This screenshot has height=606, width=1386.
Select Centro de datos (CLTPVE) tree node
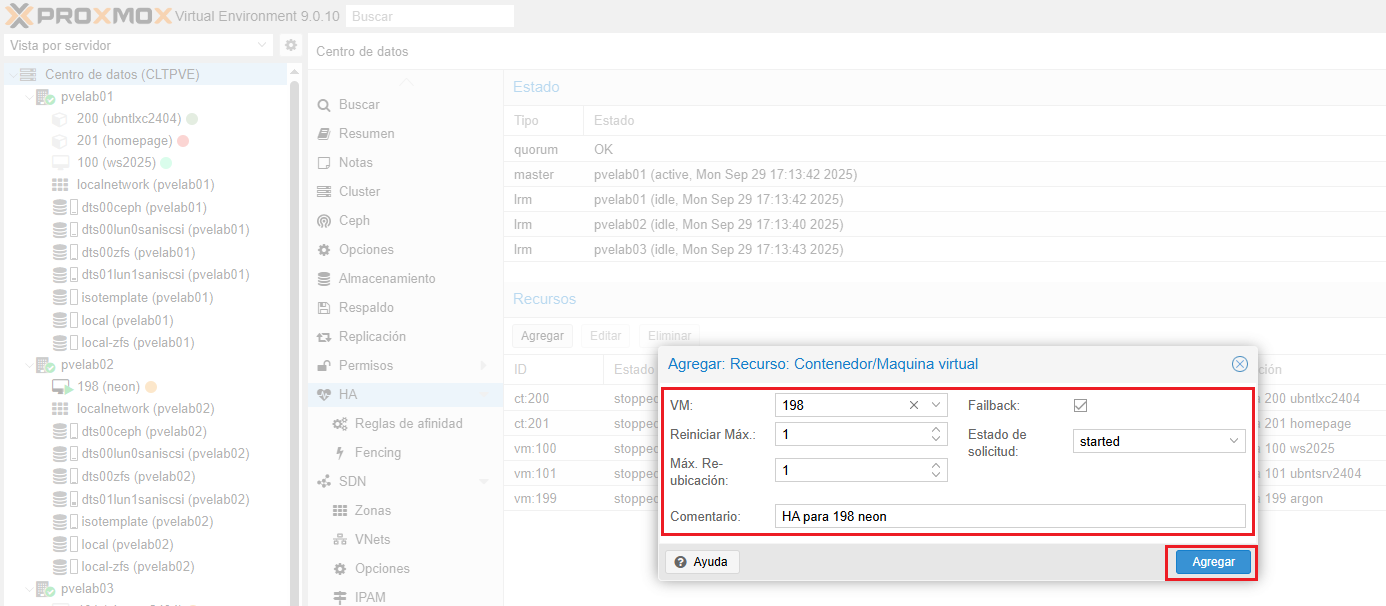(x=122, y=75)
